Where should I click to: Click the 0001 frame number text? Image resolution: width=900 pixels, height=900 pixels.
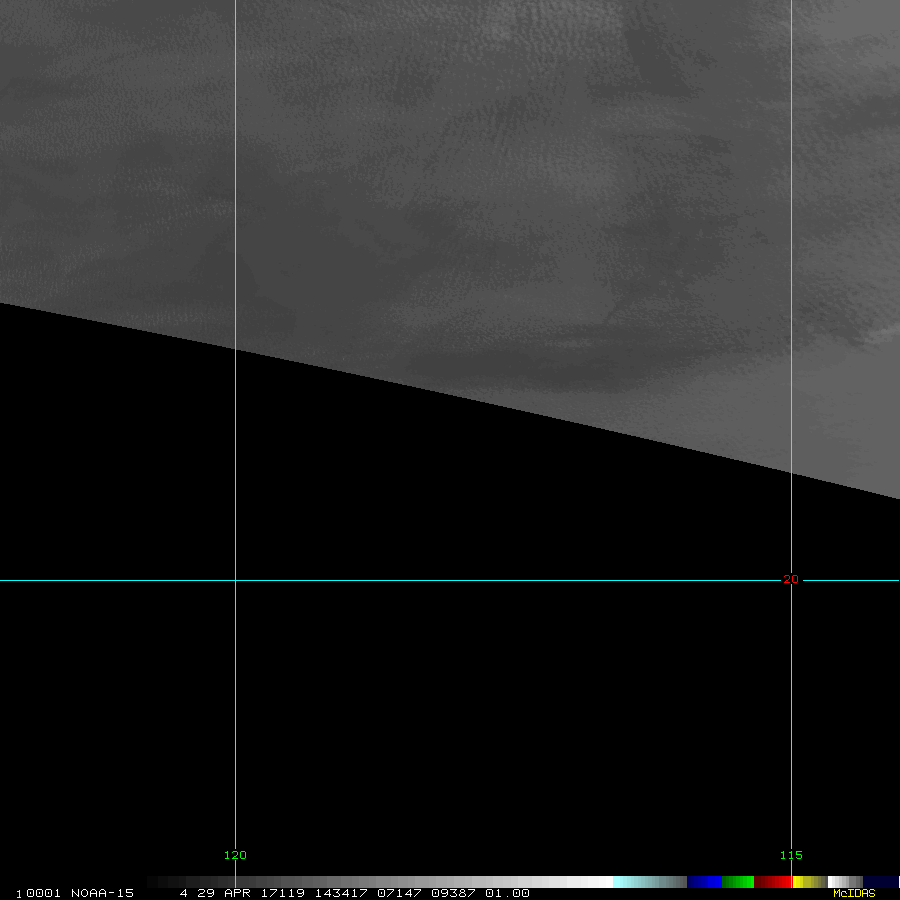click(44, 893)
